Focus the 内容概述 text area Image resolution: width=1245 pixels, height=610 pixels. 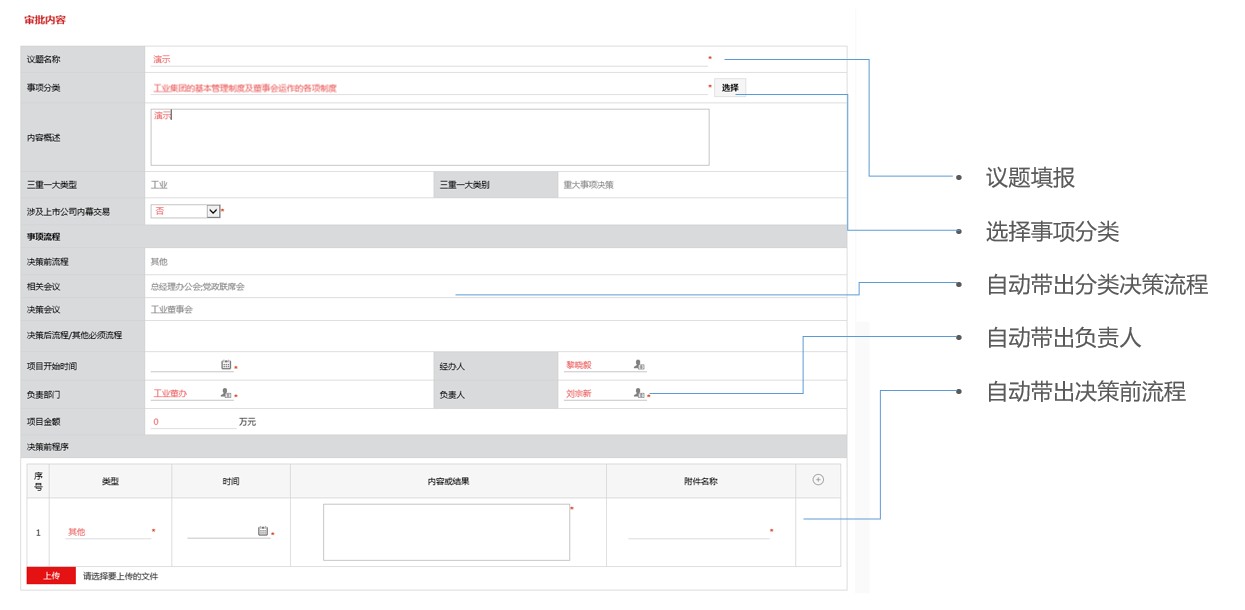pos(430,137)
